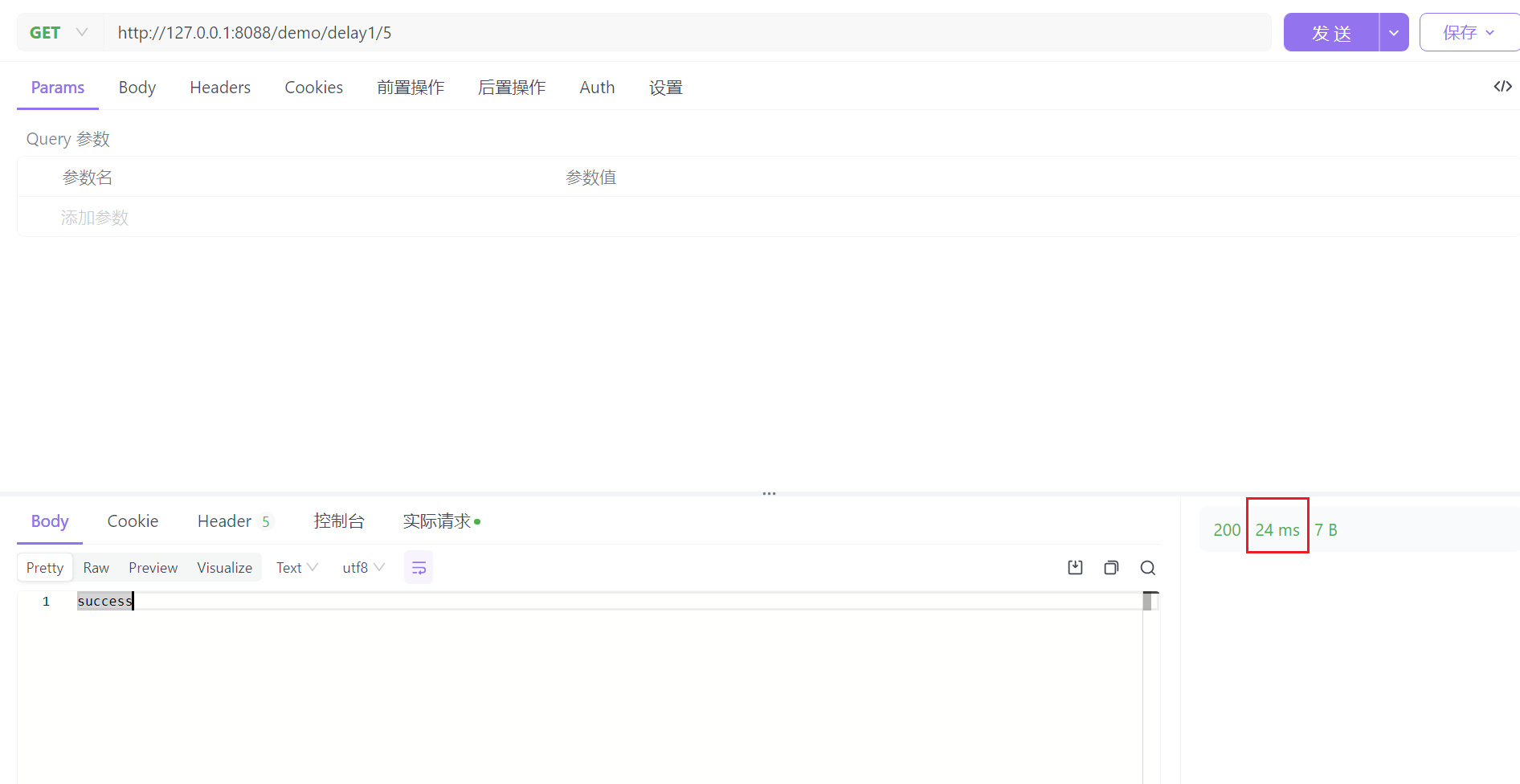
Task: Click the request URL input field
Action: pos(687,33)
